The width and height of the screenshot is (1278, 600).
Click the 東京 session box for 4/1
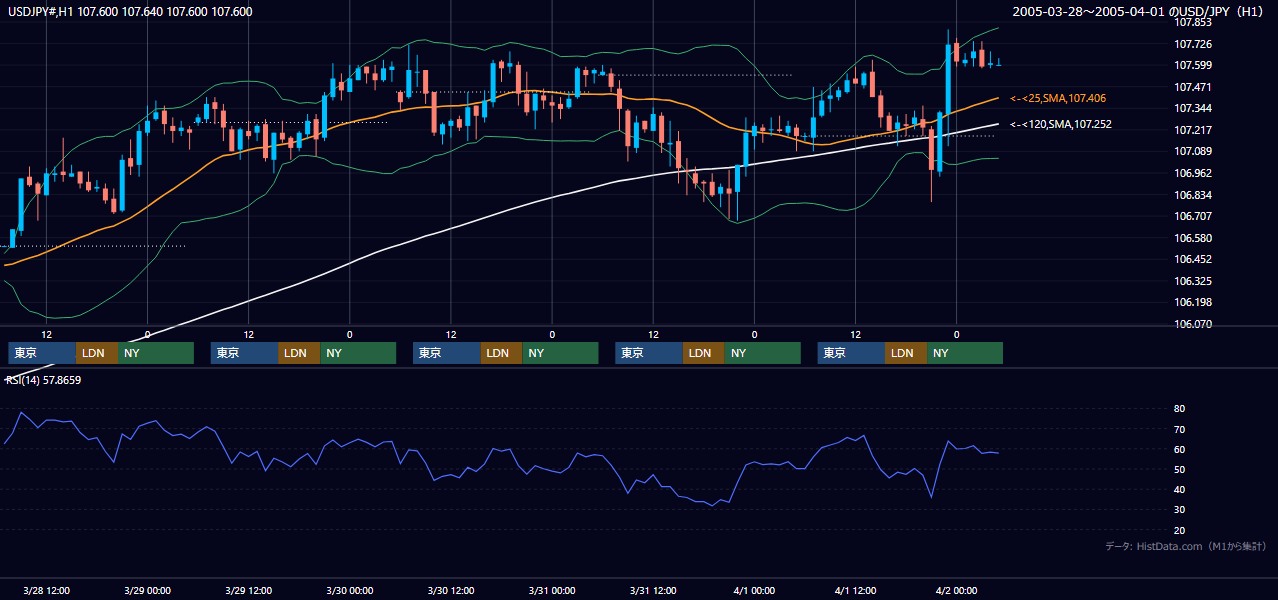coord(851,353)
